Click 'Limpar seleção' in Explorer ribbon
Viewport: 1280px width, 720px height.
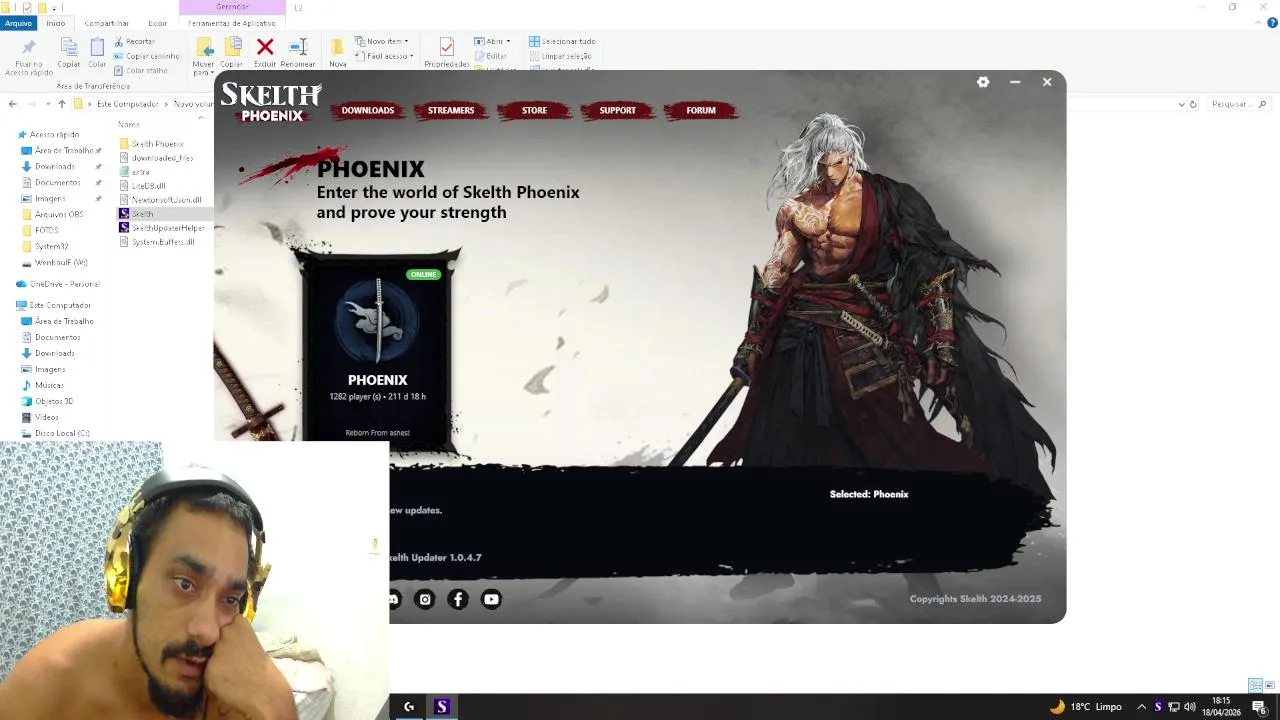(x=560, y=56)
